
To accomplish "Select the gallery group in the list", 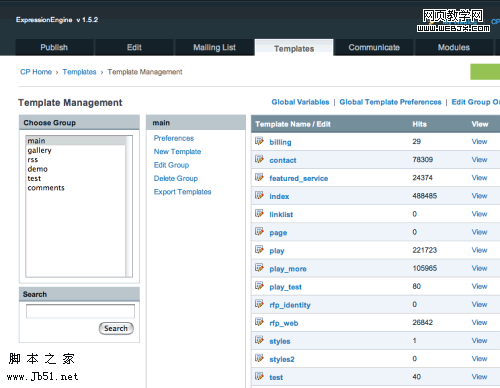I will [x=40, y=150].
